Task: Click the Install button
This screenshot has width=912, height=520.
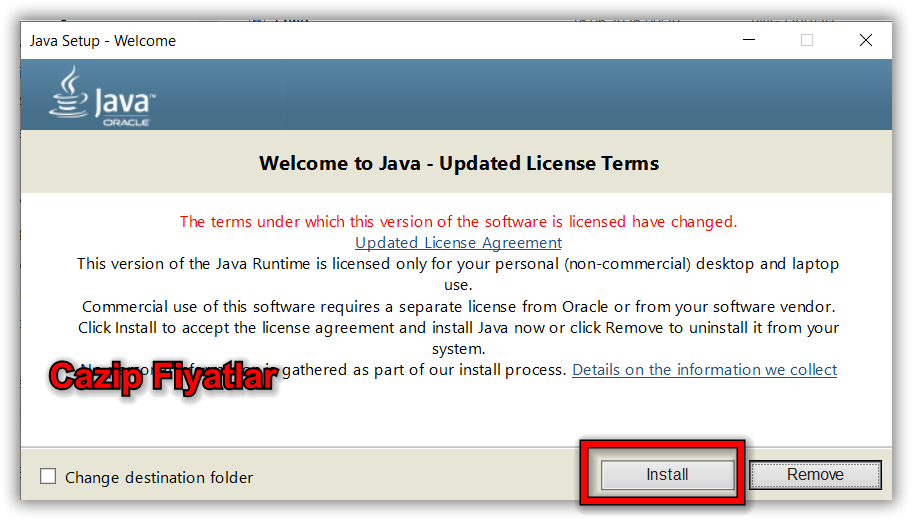Action: click(x=667, y=475)
